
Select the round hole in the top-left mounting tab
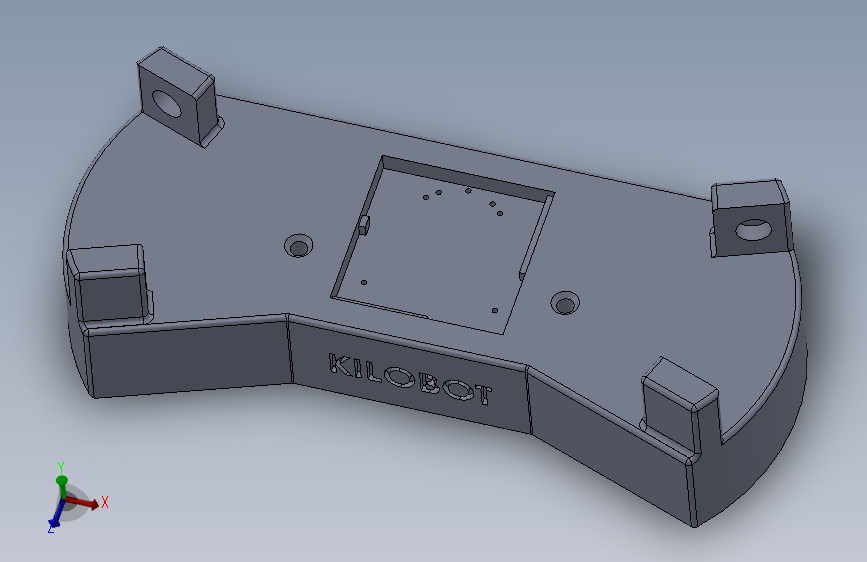(x=166, y=103)
